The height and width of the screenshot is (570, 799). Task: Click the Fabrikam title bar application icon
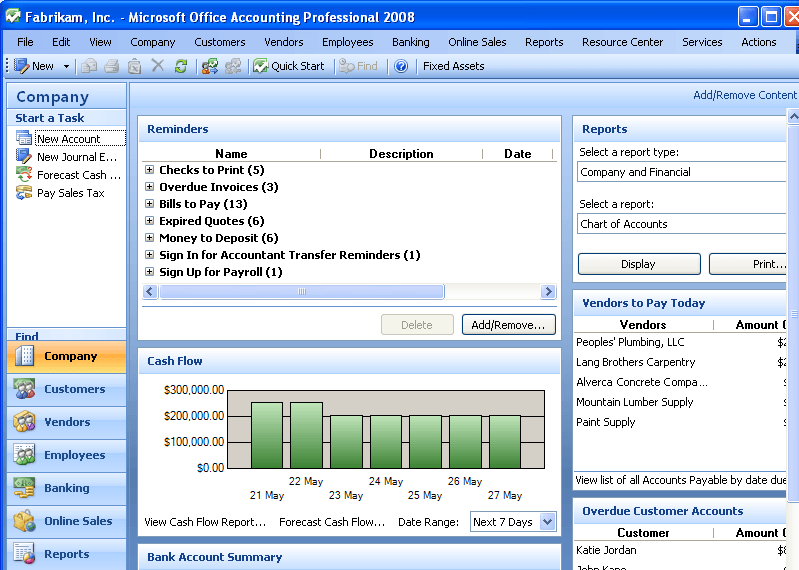pos(13,16)
